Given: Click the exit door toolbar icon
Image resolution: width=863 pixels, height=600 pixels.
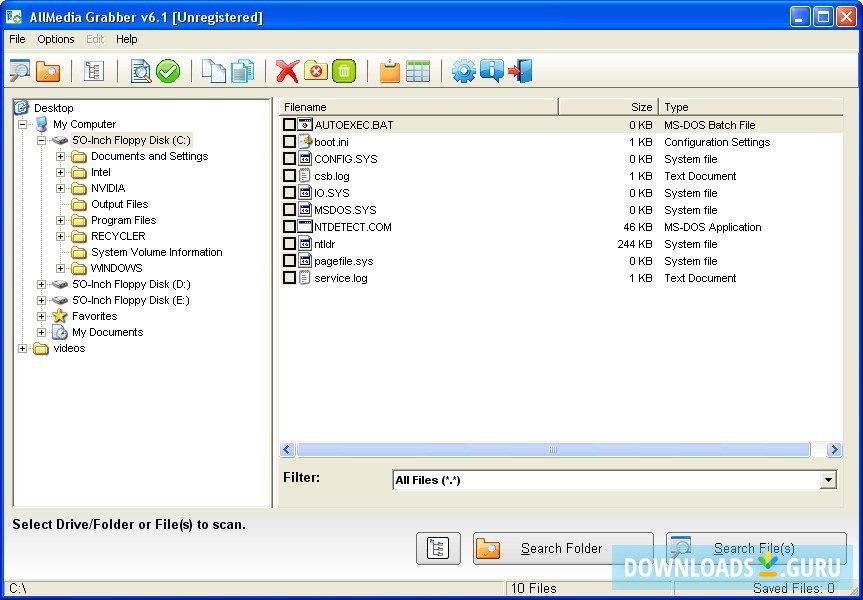Looking at the screenshot, I should tap(520, 72).
